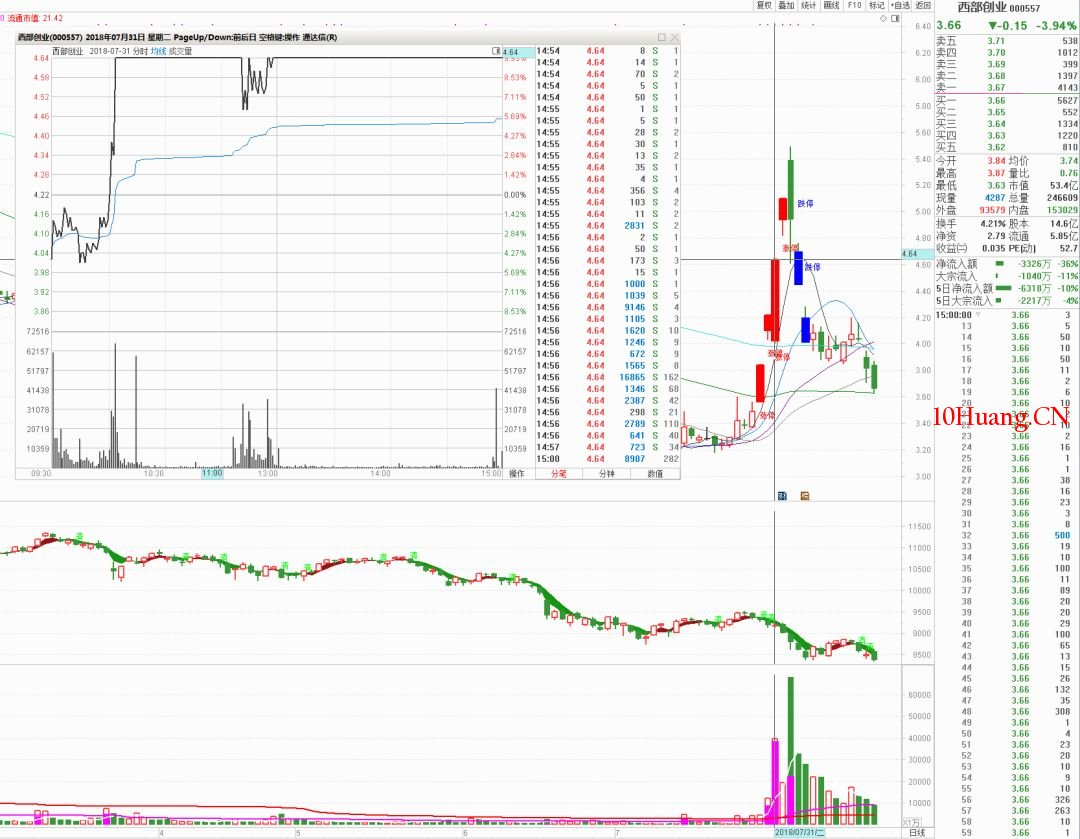
Task: Open the 统计 statistics toolbar button
Action: (x=809, y=6)
